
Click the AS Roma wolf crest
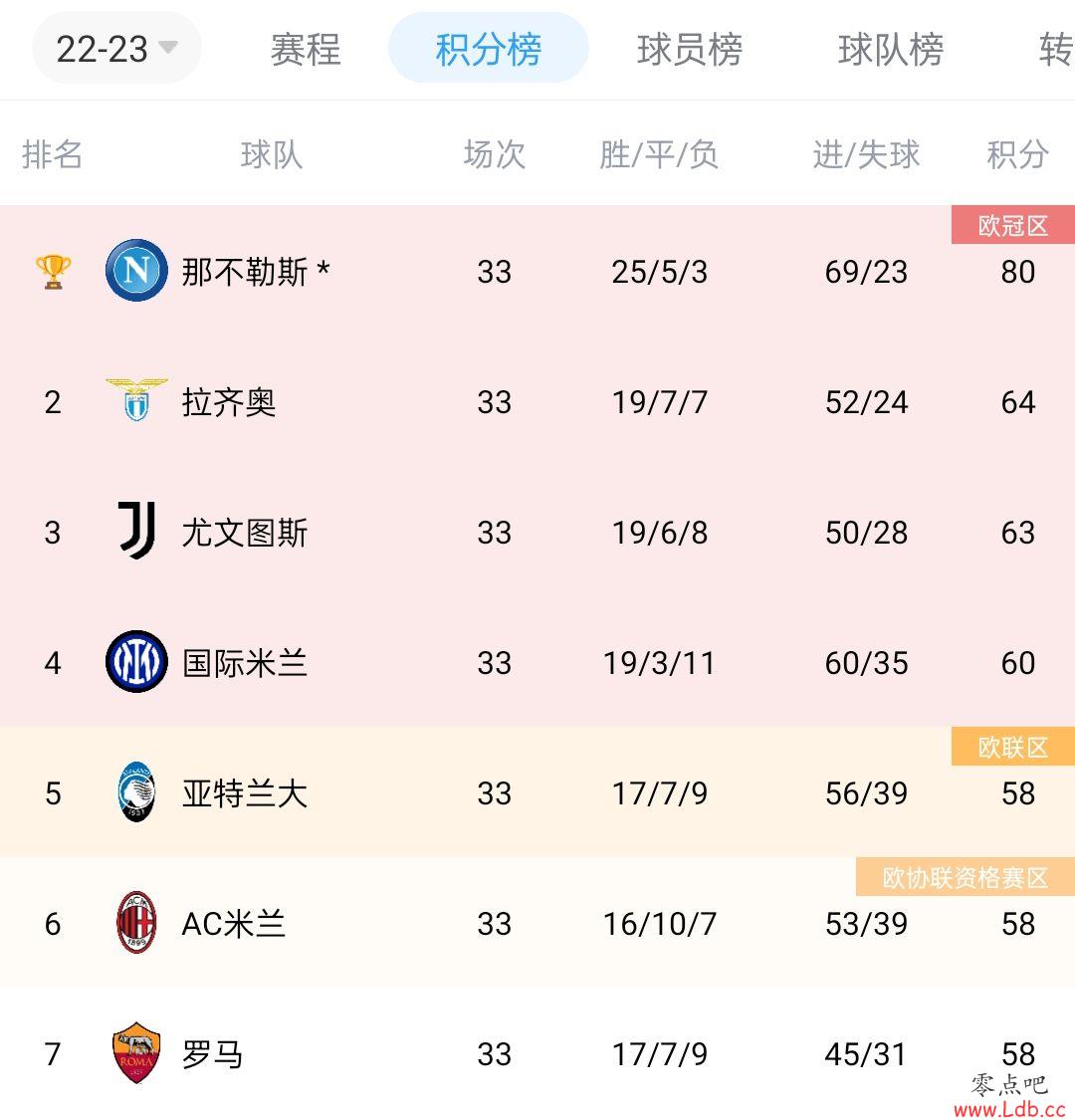pyautogui.click(x=136, y=1053)
